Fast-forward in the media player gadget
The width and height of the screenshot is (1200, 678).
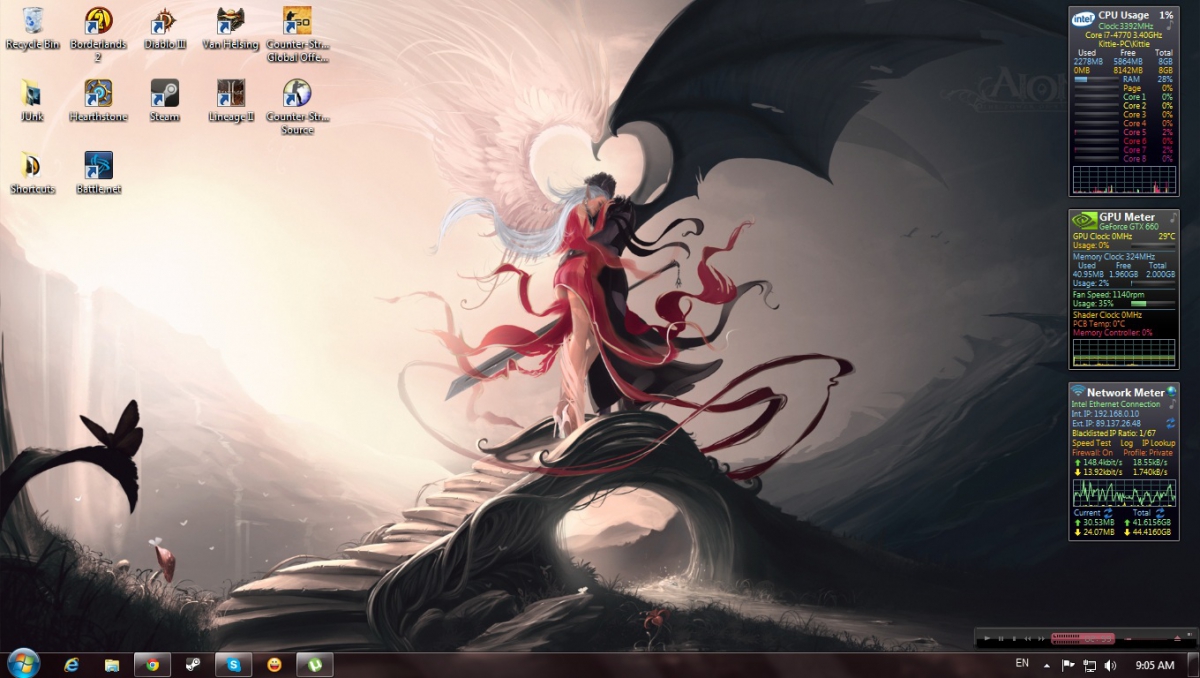[x=1039, y=638]
